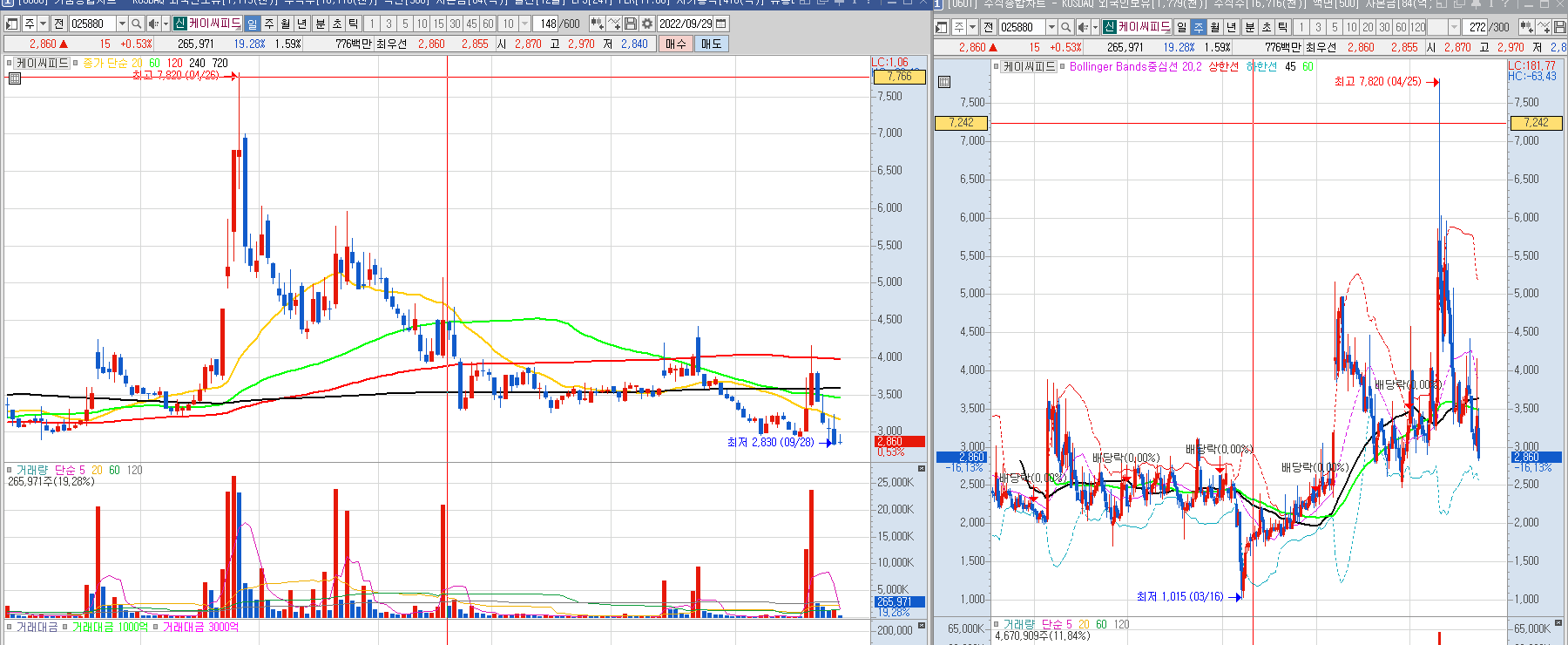Click the left chart's panel layout icon
The image size is (1568, 645).
click(x=11, y=24)
